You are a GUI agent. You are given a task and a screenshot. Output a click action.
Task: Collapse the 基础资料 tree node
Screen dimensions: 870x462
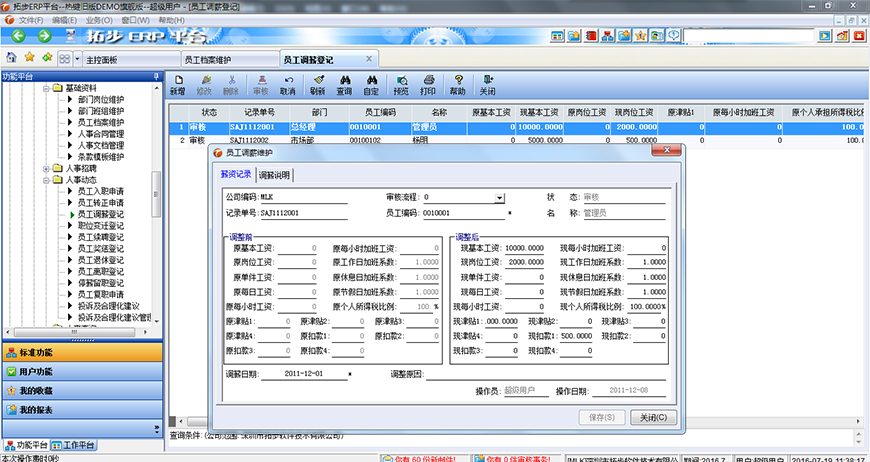pos(46,88)
